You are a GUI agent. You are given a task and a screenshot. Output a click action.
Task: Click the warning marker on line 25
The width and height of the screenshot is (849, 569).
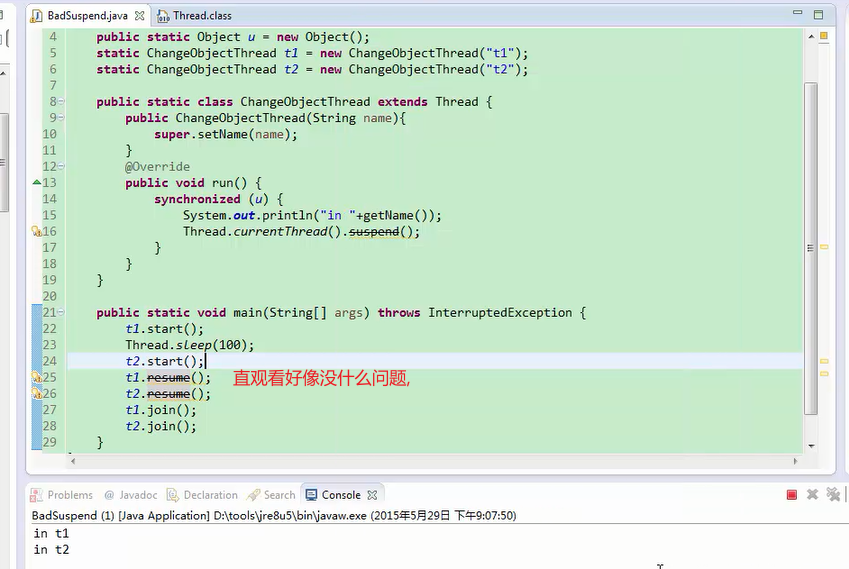click(37, 377)
